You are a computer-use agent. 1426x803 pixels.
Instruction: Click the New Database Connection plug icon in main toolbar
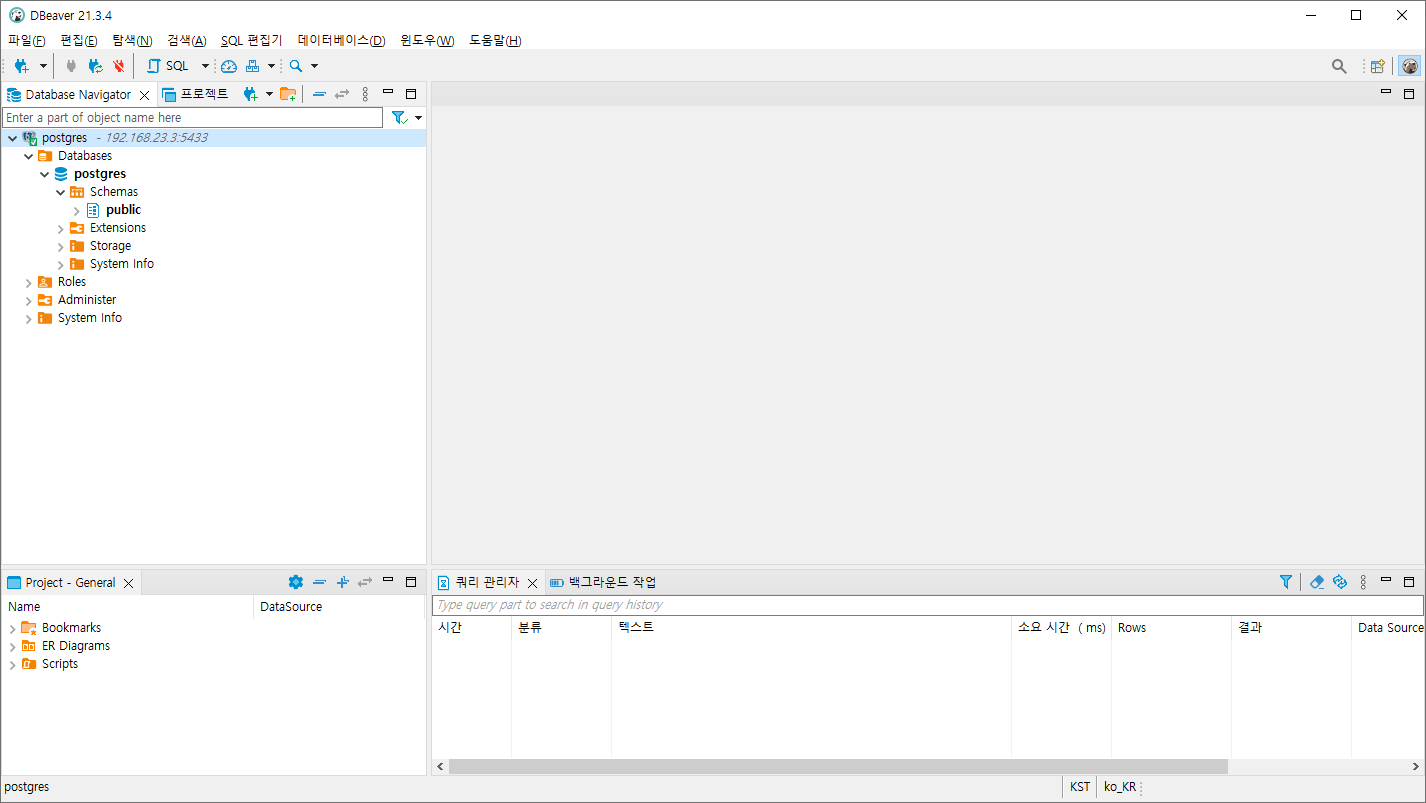[22, 66]
